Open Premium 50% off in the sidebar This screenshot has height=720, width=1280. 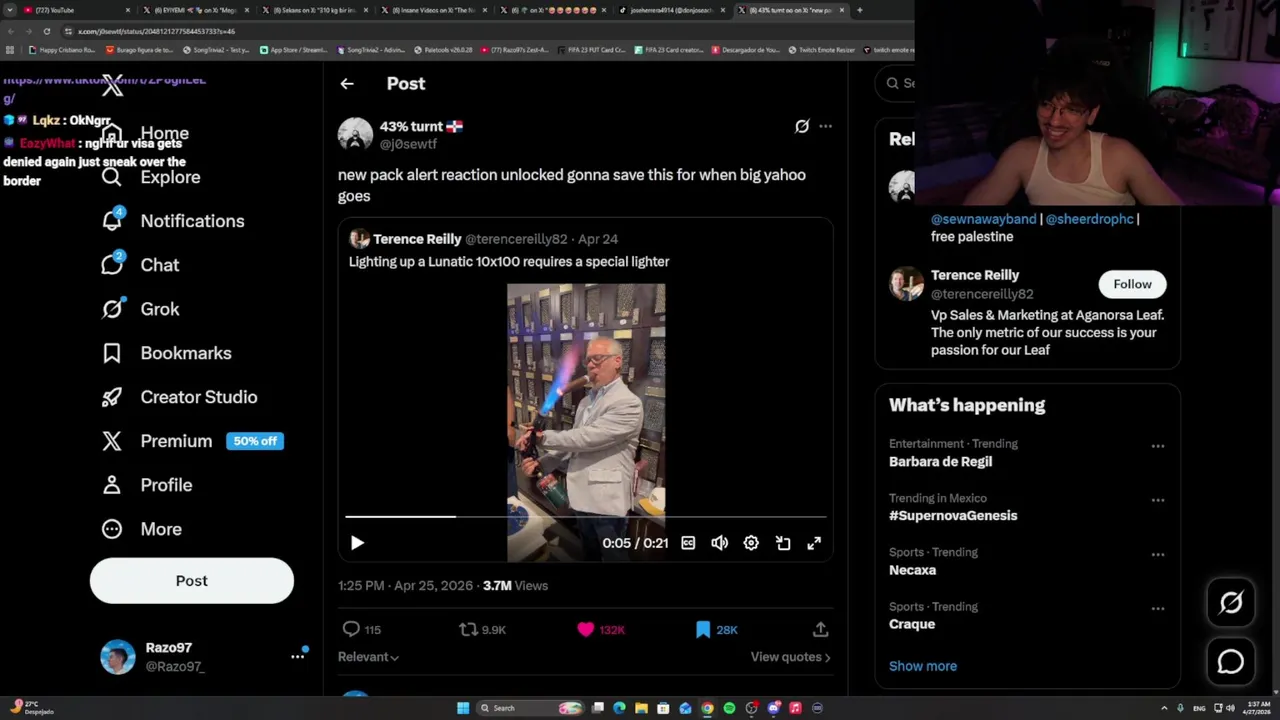pos(193,441)
